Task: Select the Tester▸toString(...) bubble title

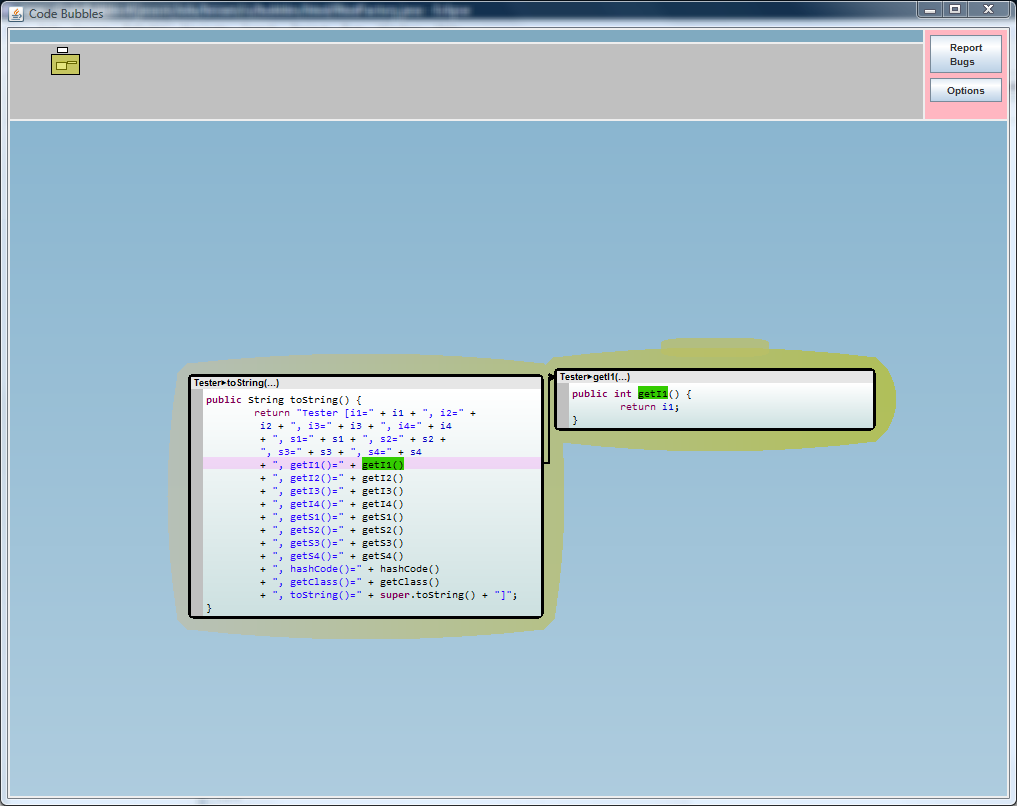Action: [x=236, y=383]
